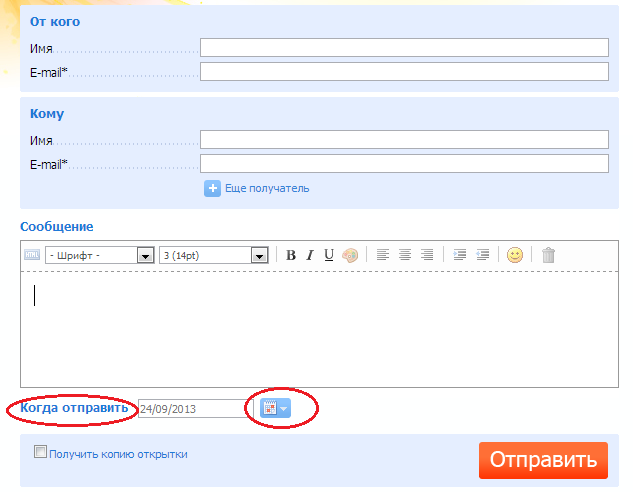Apply italic formatting to message text

(310, 255)
